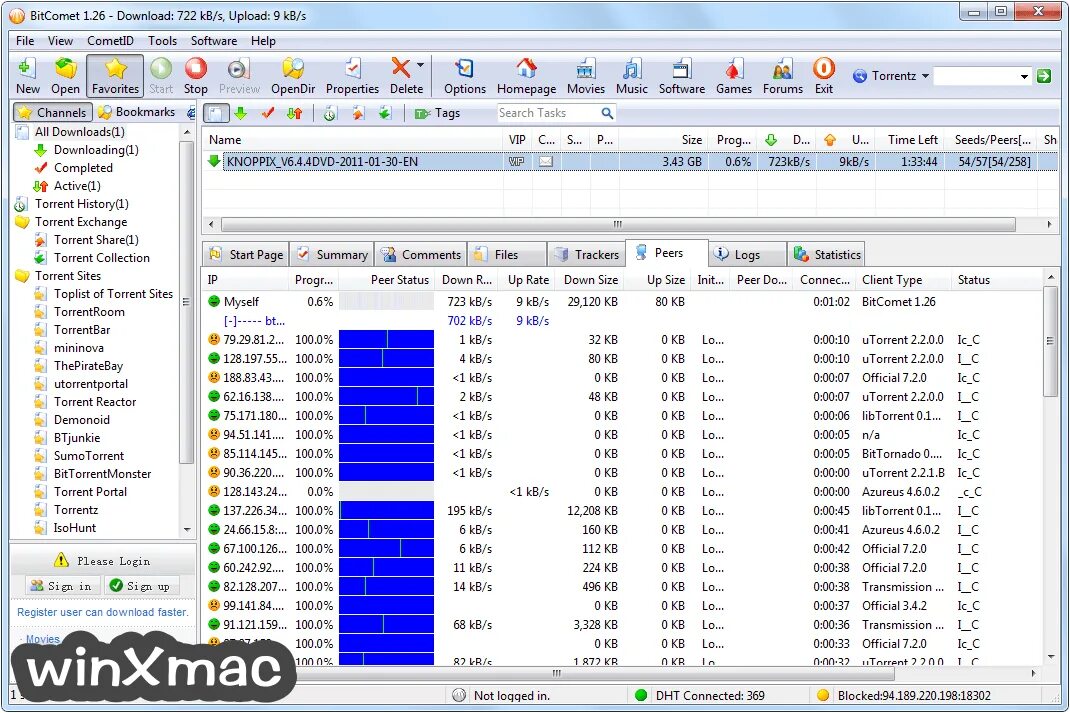Click the Tags button
The image size is (1070, 713).
point(438,113)
